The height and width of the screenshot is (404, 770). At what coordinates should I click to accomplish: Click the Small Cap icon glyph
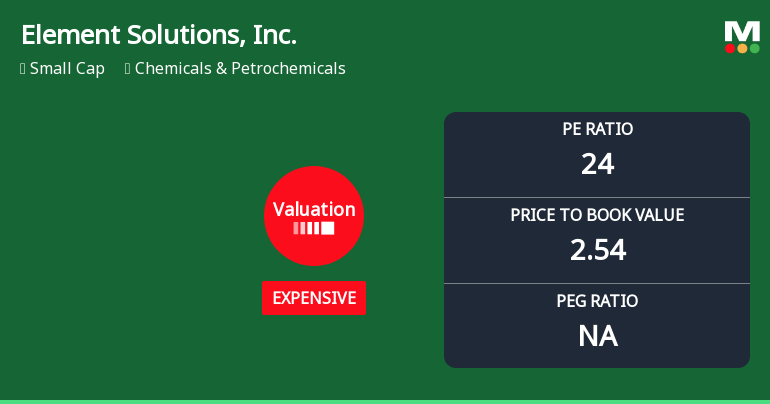click(x=22, y=69)
